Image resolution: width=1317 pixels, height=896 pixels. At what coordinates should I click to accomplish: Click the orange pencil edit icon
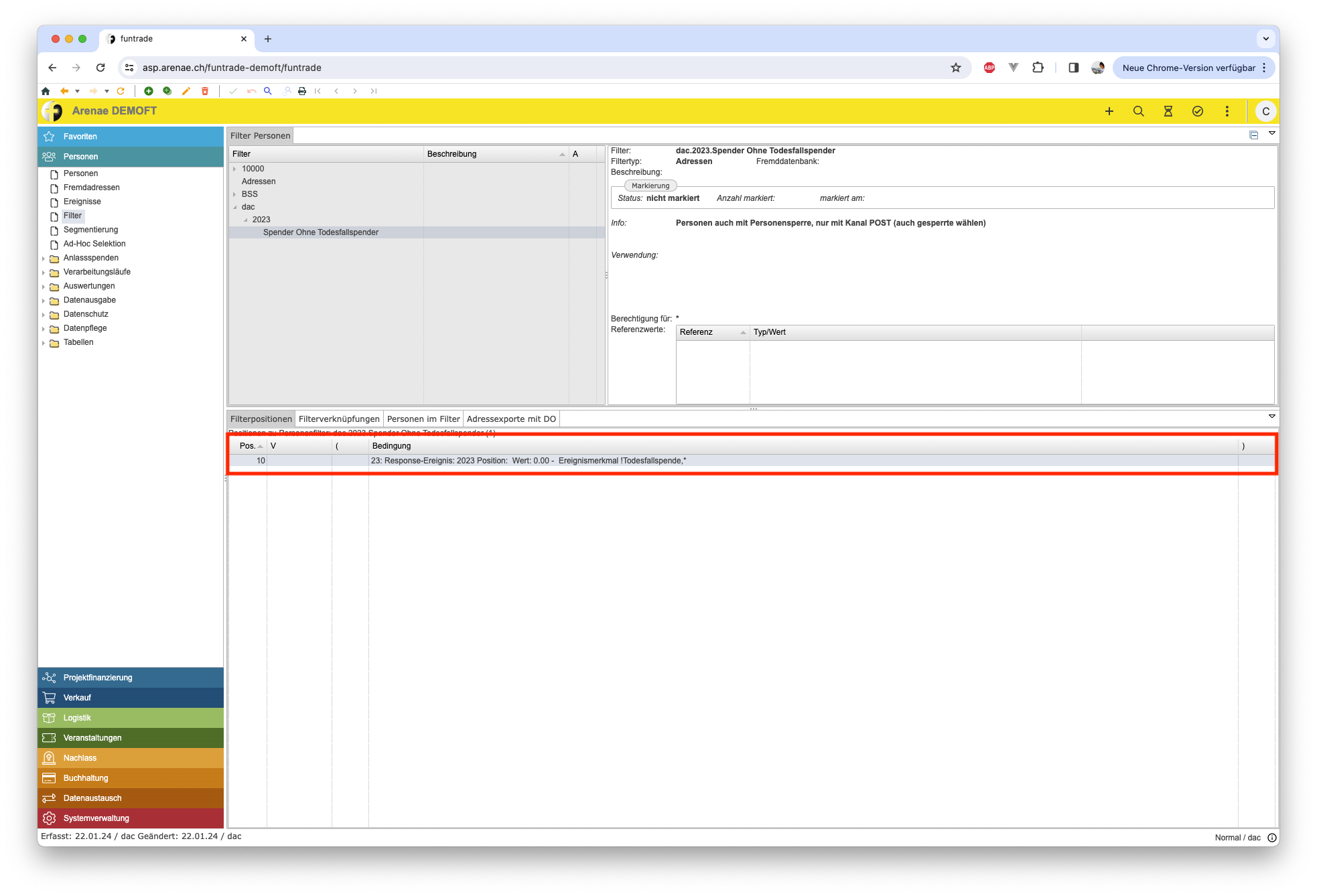click(186, 91)
